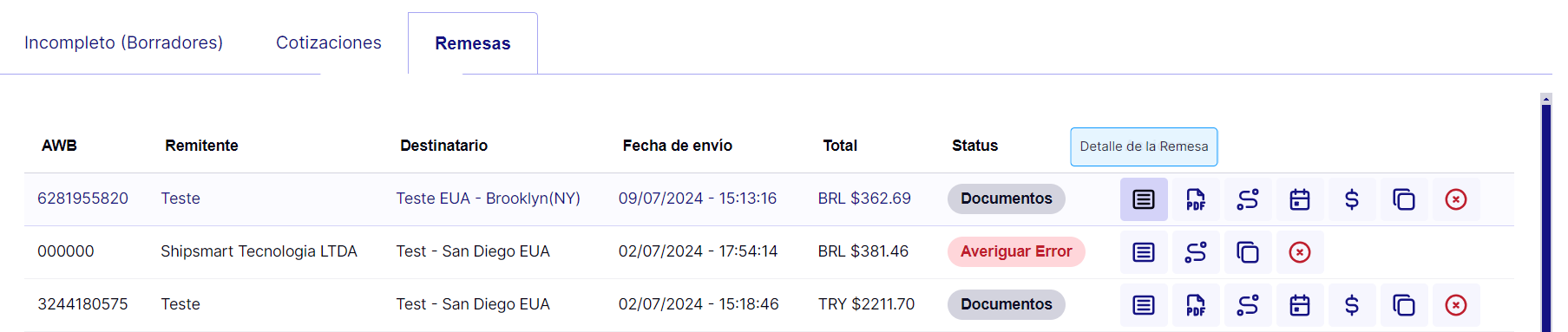Download PDF for AWB 6281955820
1568x332 pixels.
tap(1196, 199)
